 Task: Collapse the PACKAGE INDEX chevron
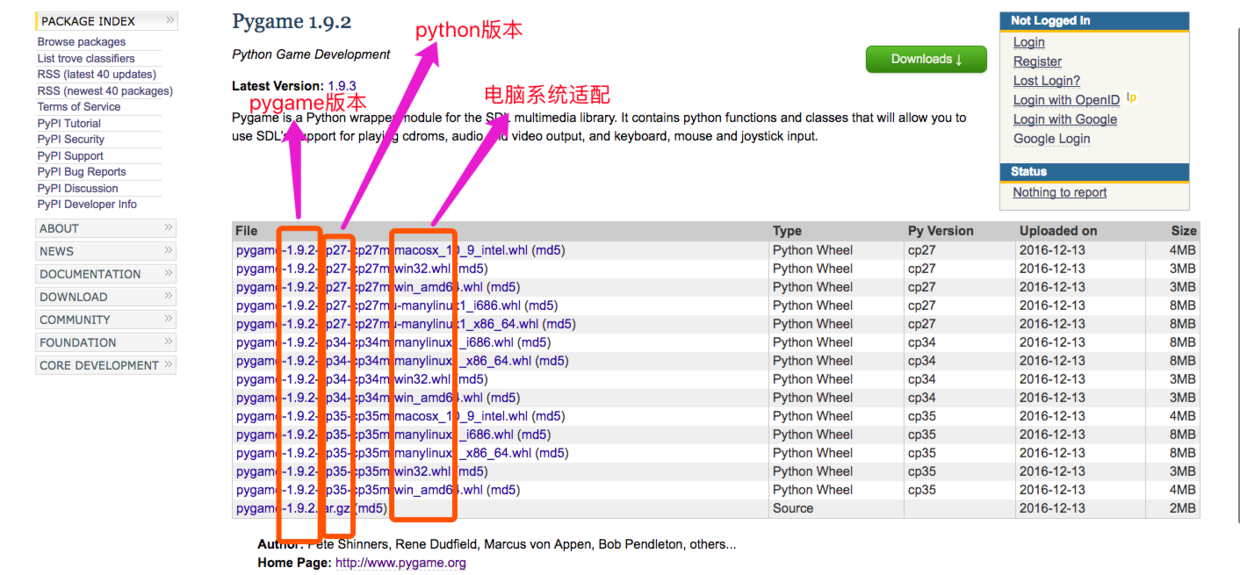170,20
